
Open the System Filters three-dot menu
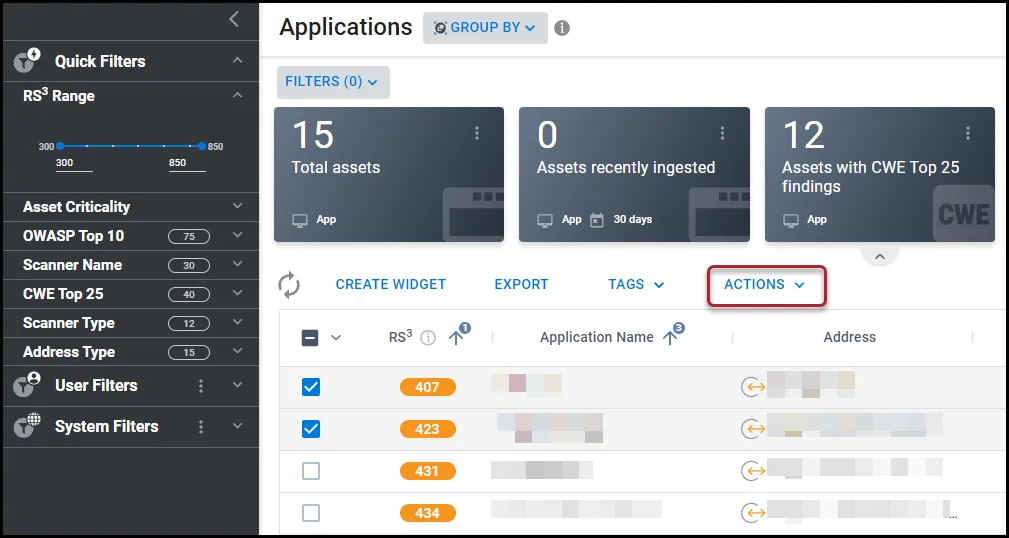click(201, 427)
